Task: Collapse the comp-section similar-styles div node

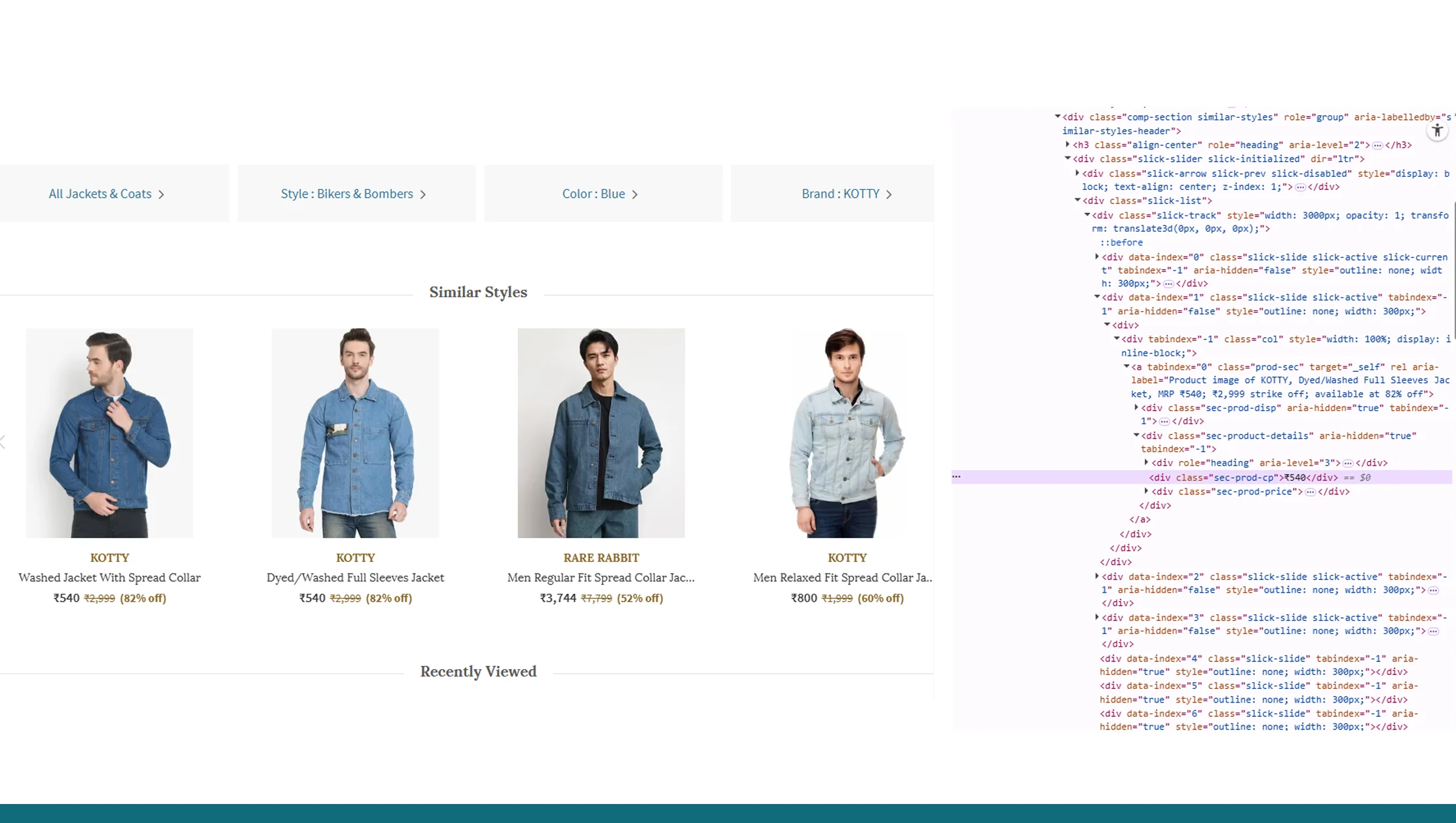Action: (1057, 117)
